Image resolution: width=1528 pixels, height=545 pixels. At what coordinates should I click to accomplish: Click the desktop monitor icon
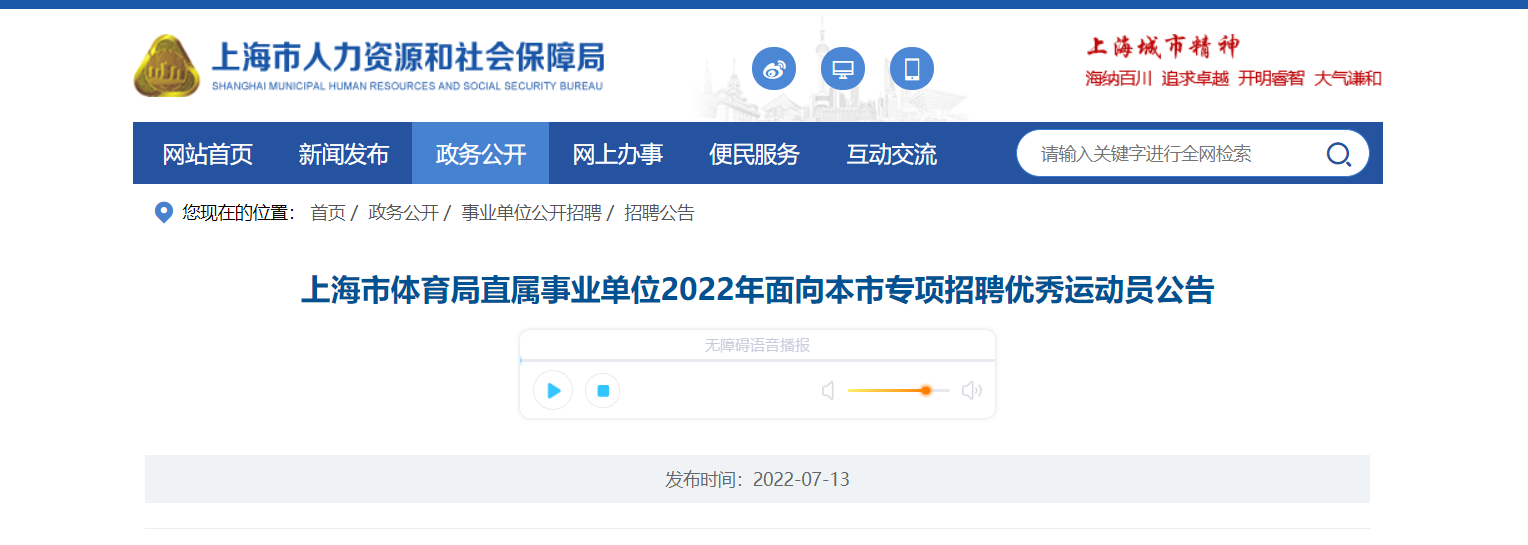coord(843,69)
